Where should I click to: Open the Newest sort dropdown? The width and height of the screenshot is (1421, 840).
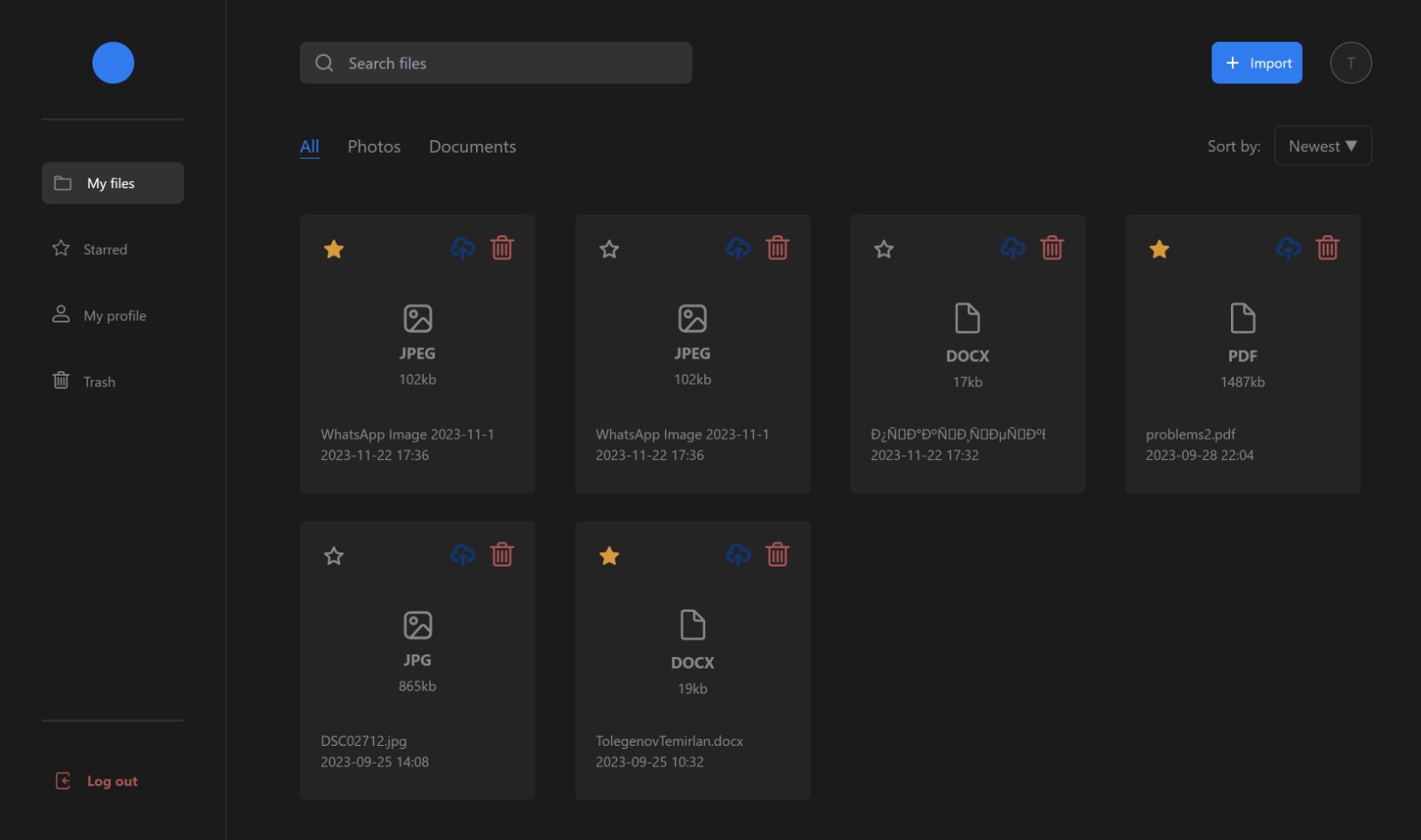[1322, 146]
